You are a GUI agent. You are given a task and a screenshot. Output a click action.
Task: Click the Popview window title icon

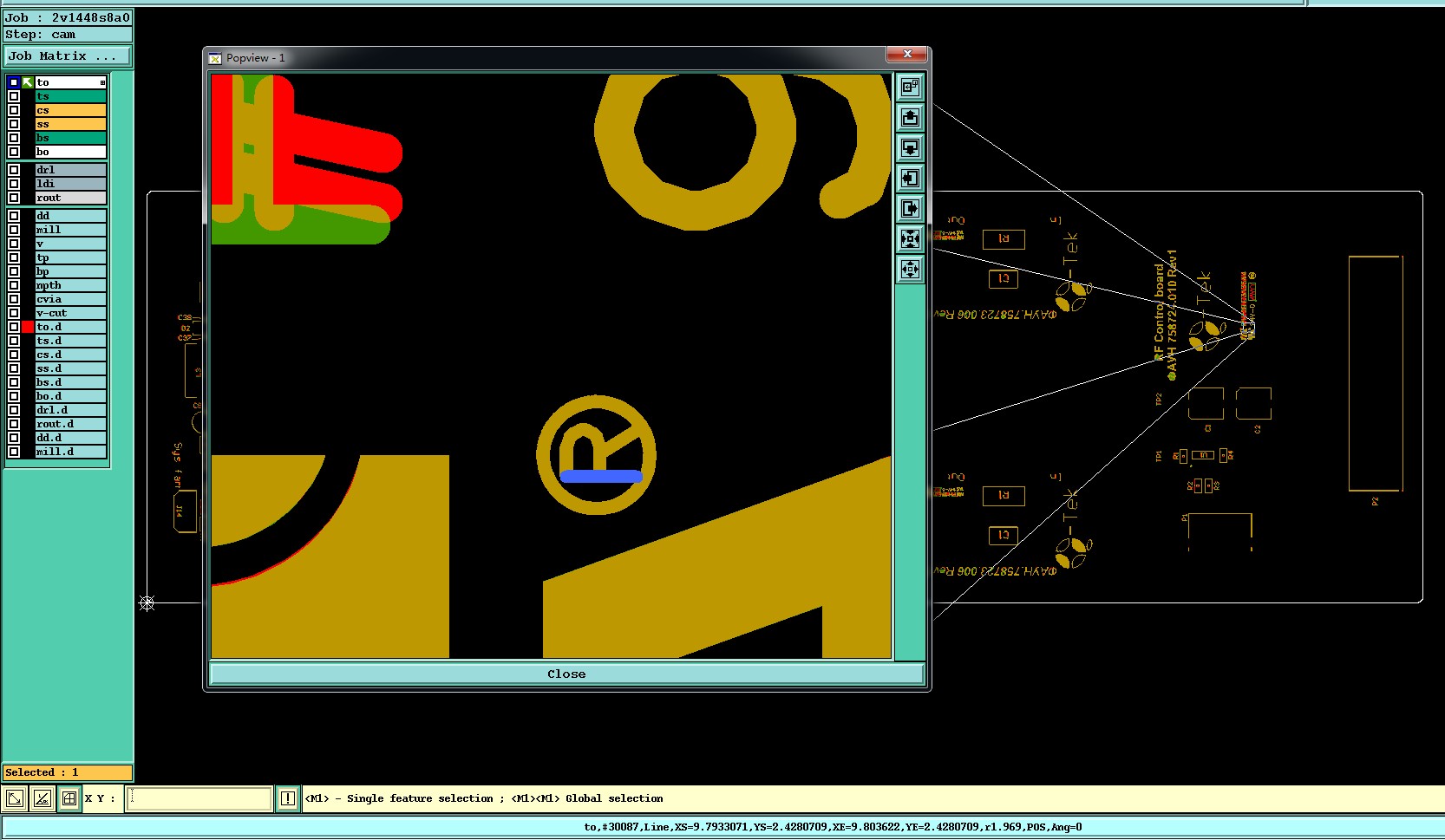coord(215,58)
